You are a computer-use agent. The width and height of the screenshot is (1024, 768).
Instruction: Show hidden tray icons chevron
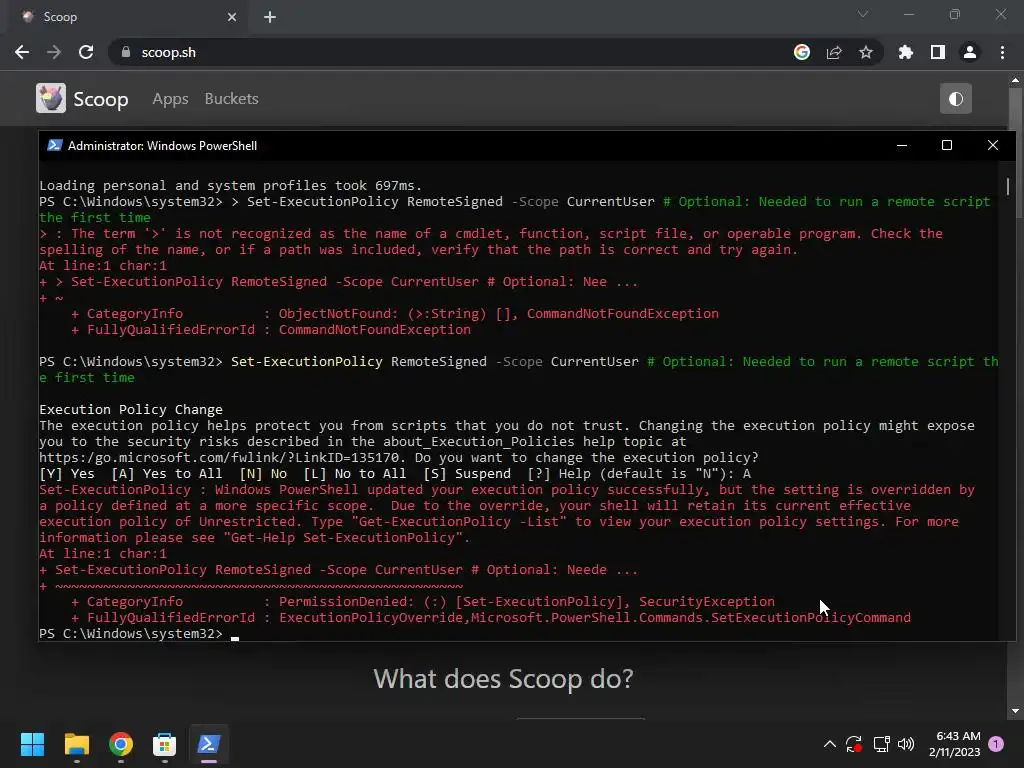(829, 744)
